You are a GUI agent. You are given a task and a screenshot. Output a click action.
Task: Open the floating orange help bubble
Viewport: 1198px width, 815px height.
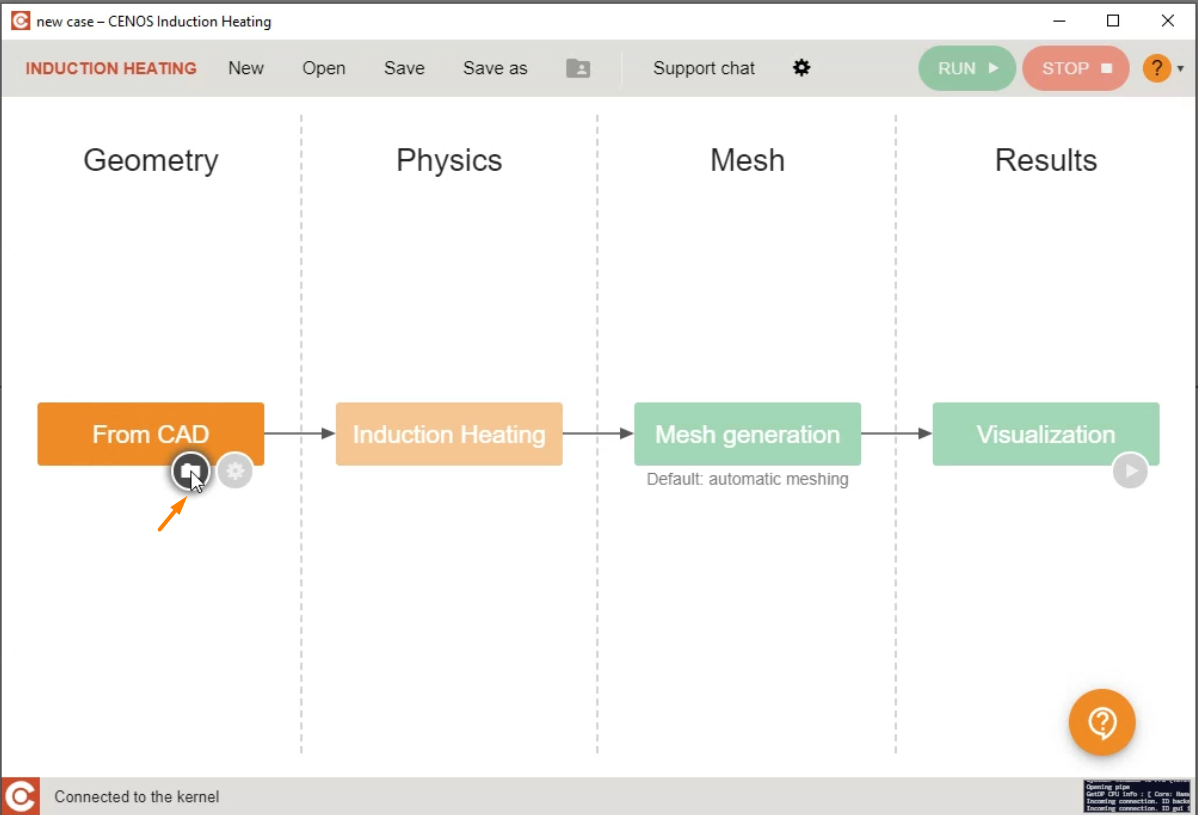click(1102, 722)
